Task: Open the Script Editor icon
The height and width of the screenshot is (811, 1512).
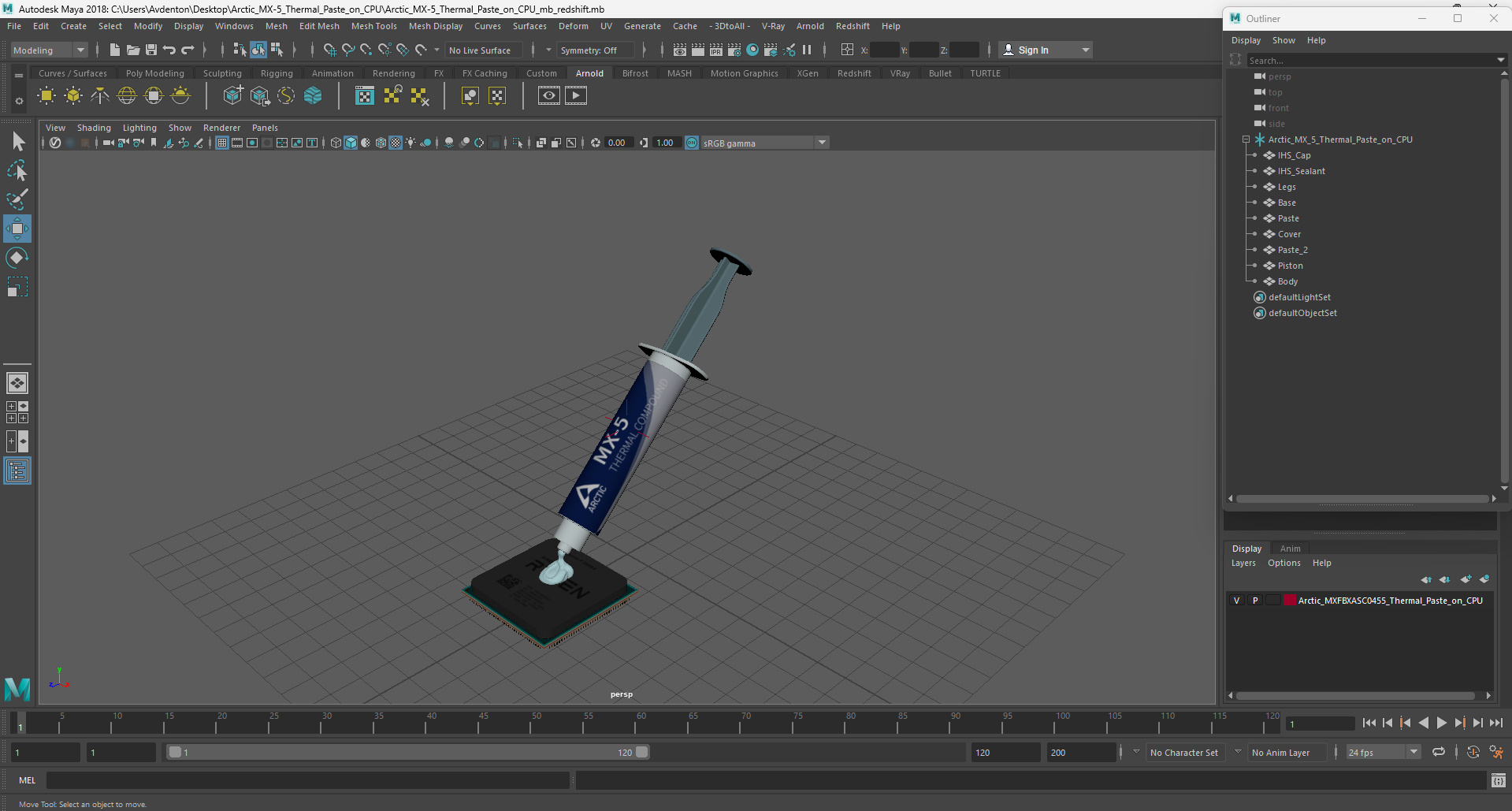Action: (x=1499, y=780)
